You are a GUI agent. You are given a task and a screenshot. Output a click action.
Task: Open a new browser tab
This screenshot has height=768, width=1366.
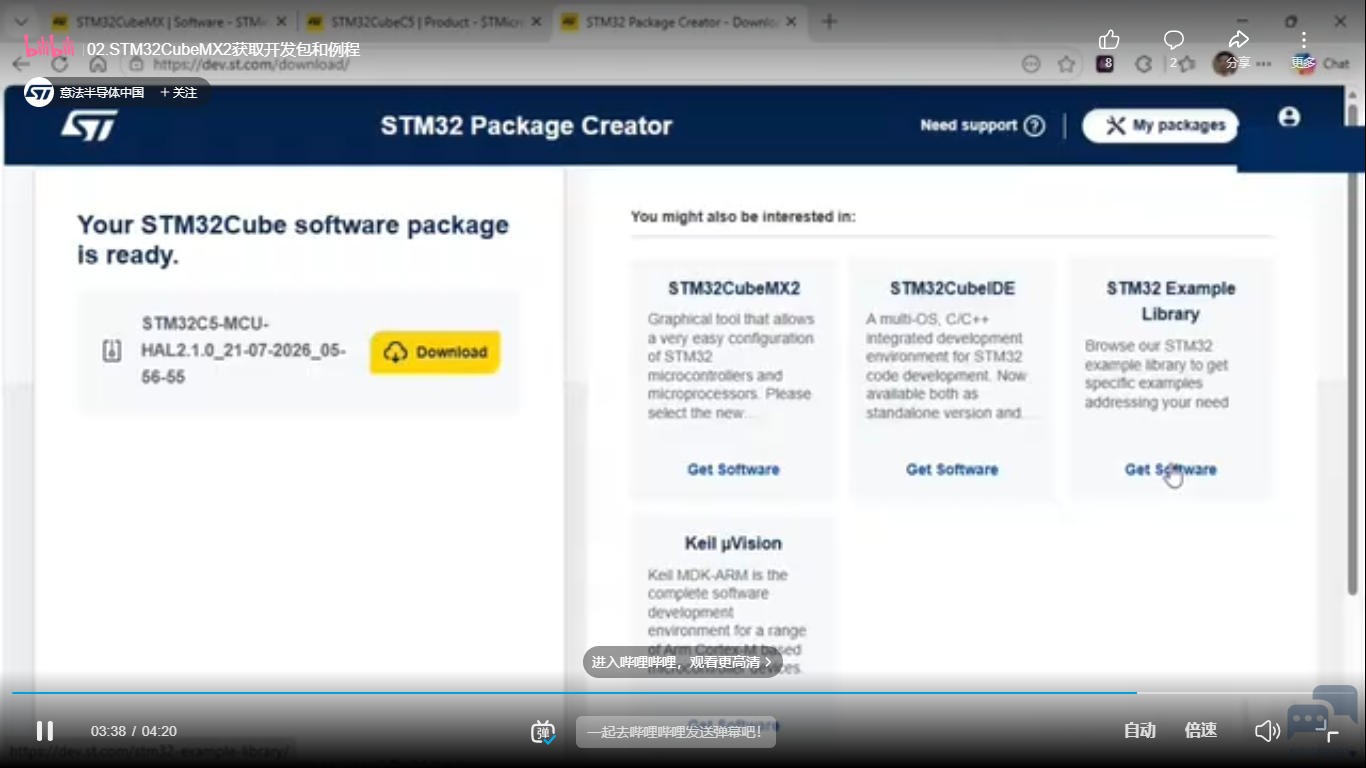[828, 22]
